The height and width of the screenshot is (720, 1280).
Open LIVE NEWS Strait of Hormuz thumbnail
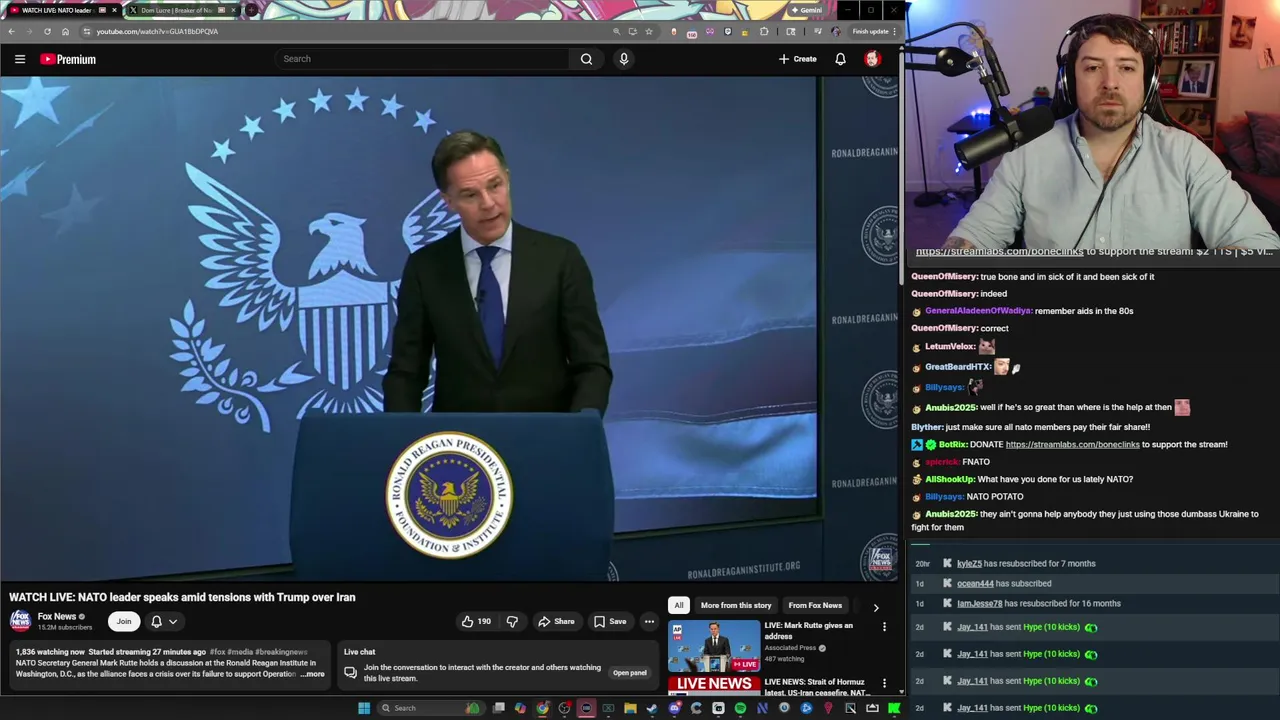(714, 686)
